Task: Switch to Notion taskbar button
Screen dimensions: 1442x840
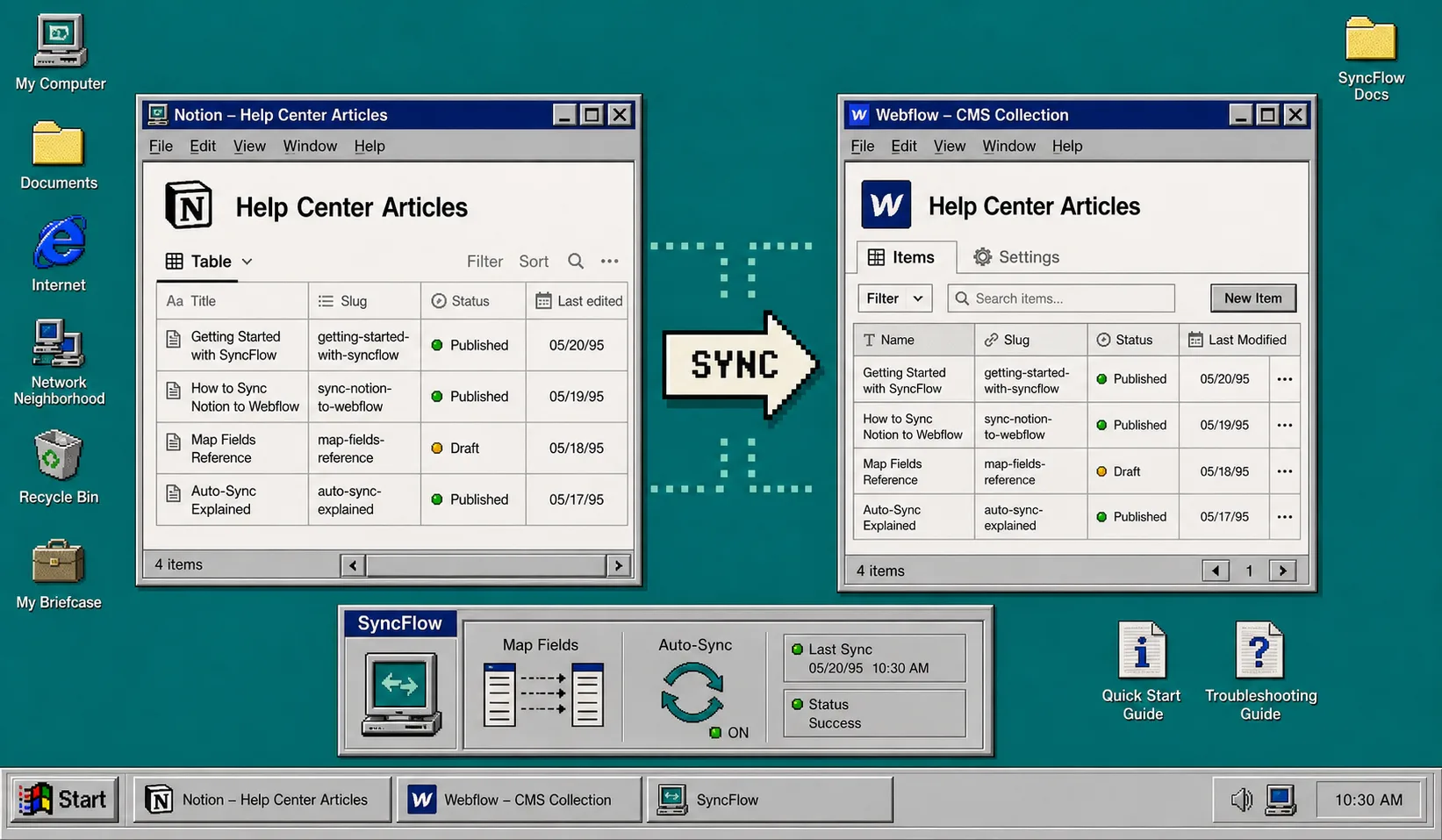Action: [x=262, y=800]
